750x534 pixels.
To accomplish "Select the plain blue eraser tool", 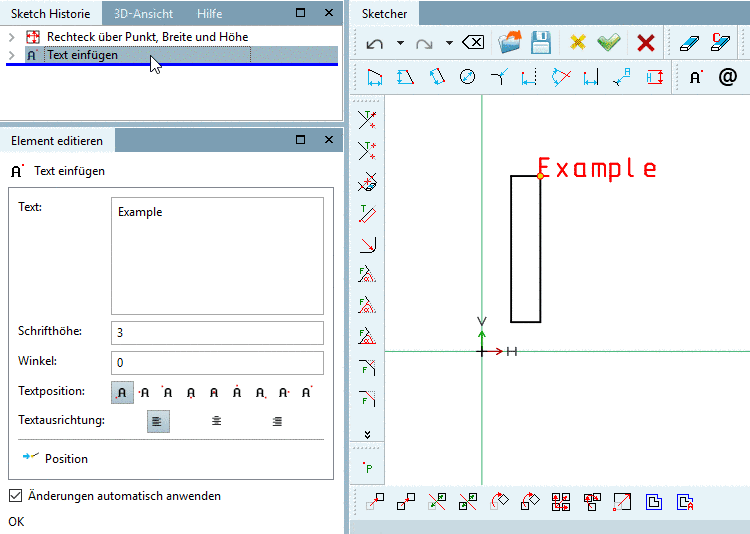I will point(689,43).
